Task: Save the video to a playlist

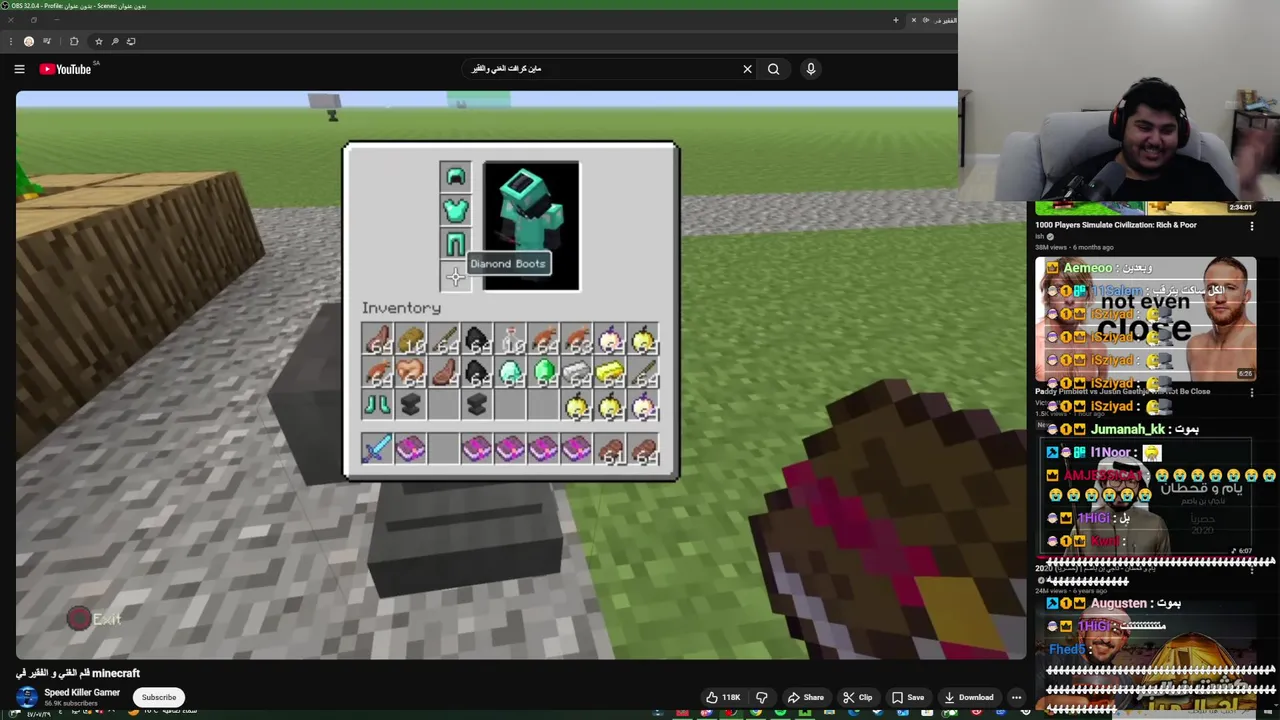Action: point(907,697)
